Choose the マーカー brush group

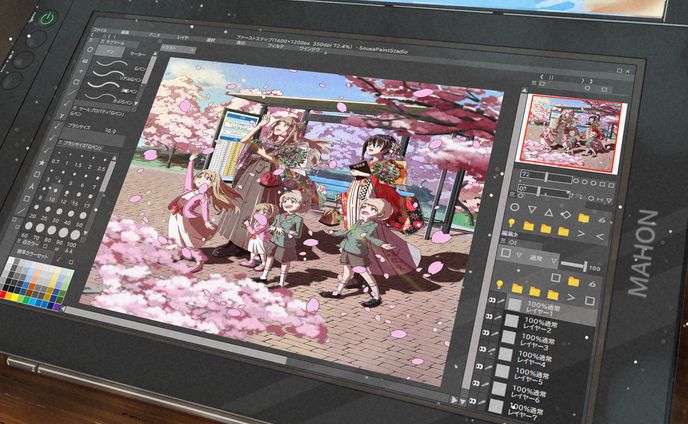tap(137, 54)
